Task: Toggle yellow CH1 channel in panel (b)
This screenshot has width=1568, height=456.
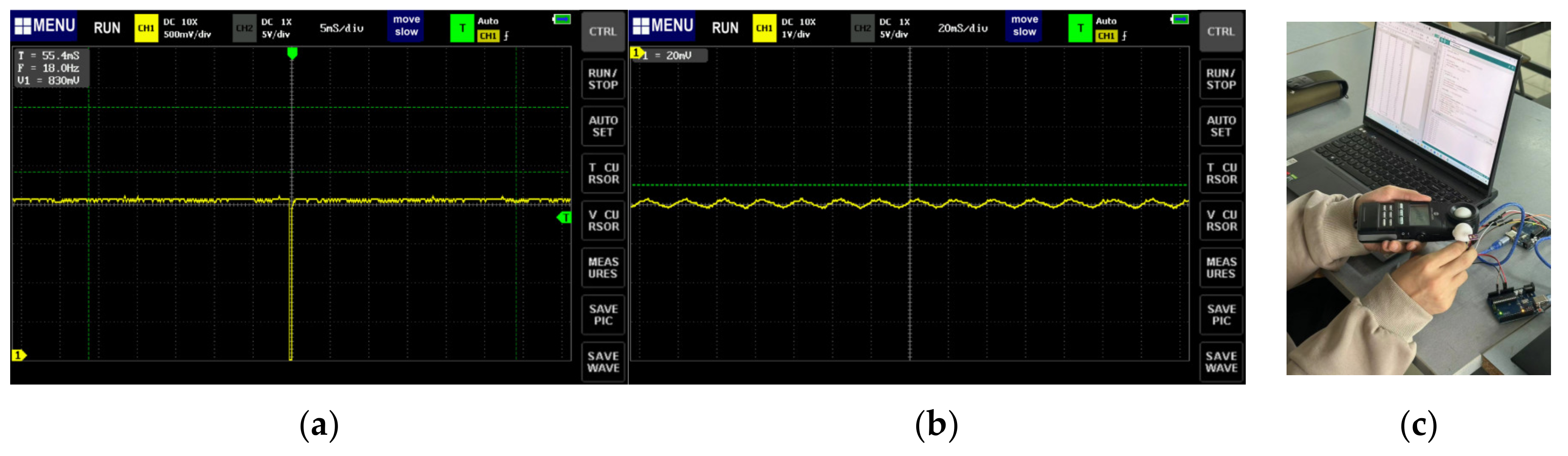Action: 764,28
